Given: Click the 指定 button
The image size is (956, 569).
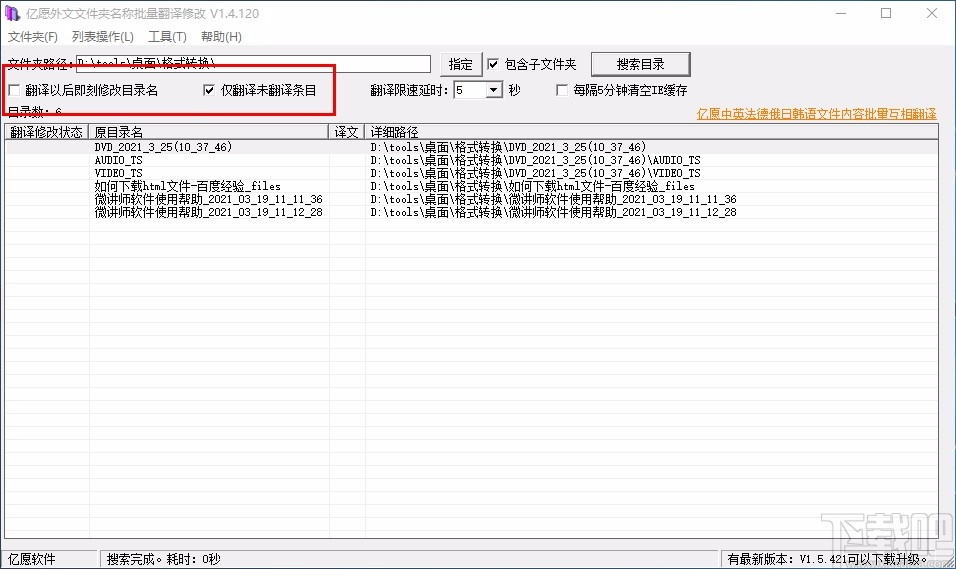Looking at the screenshot, I should pyautogui.click(x=460, y=64).
